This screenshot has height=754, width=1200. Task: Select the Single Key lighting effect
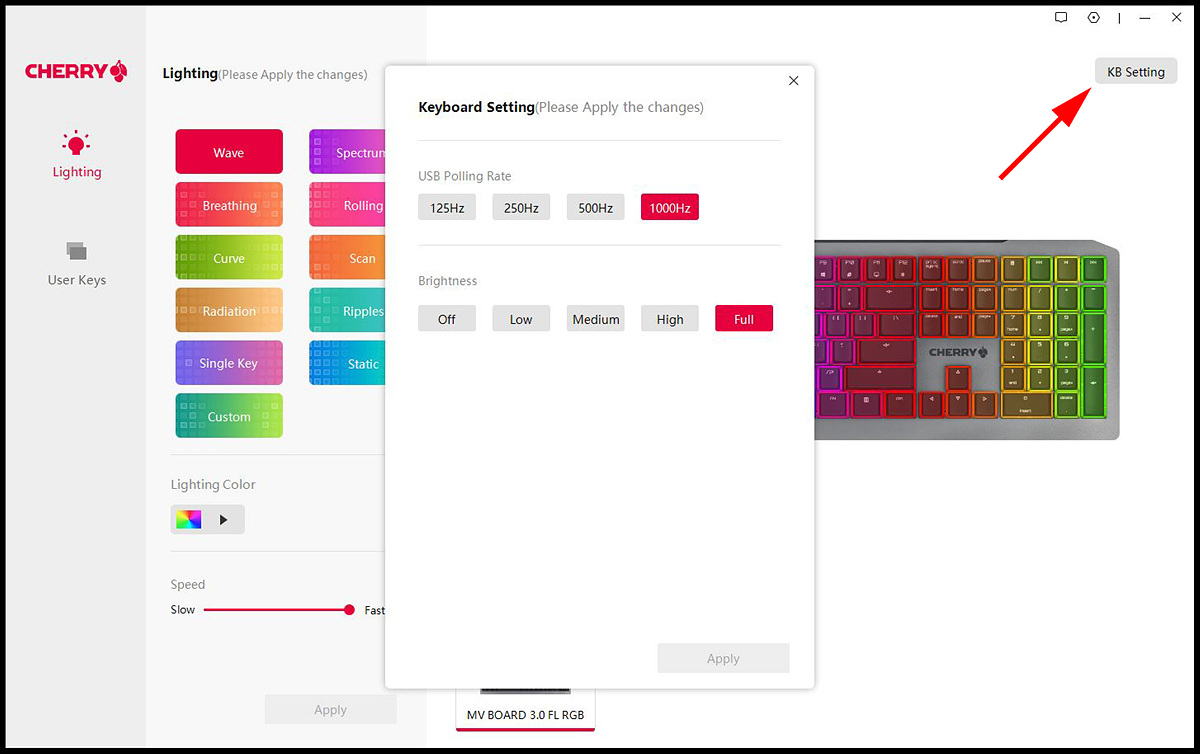coord(229,363)
